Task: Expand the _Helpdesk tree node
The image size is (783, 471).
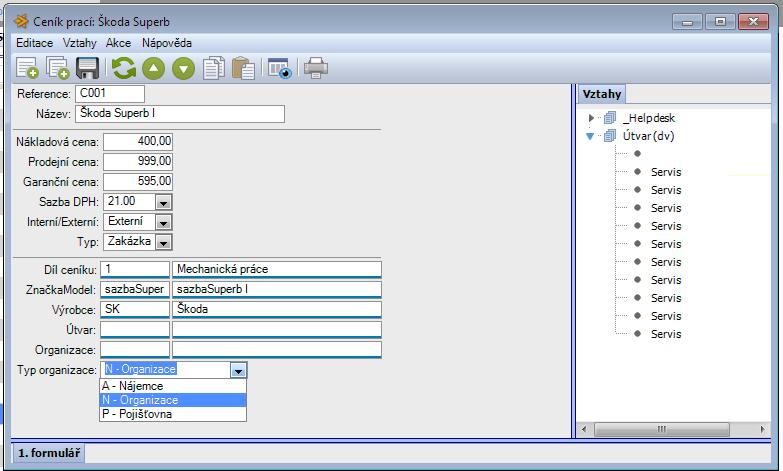Action: tap(591, 118)
